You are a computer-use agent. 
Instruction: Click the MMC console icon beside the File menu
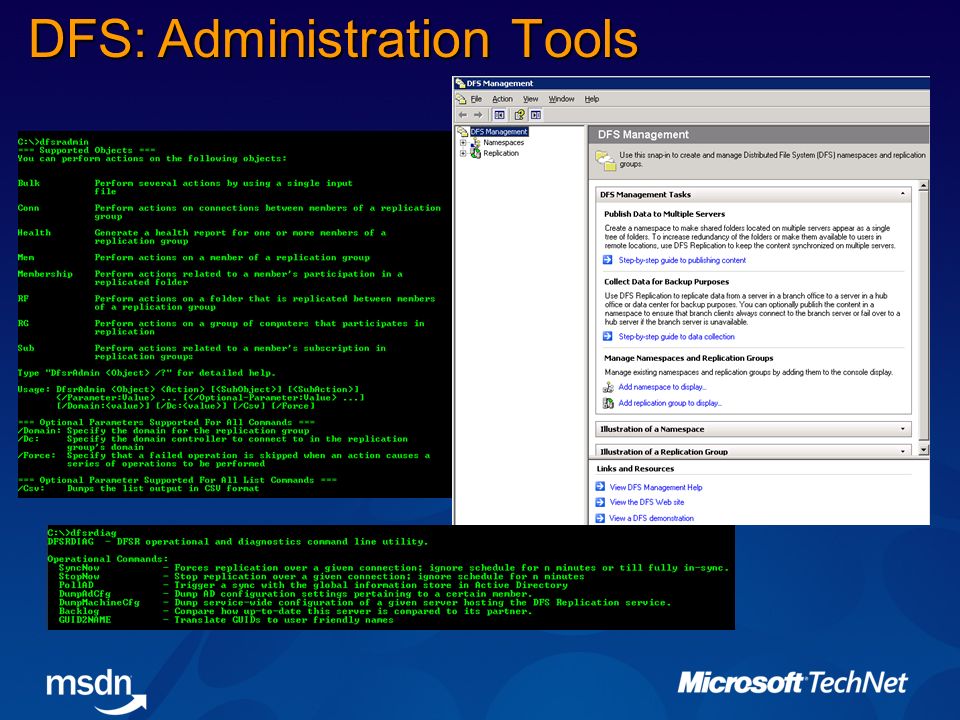(x=460, y=99)
